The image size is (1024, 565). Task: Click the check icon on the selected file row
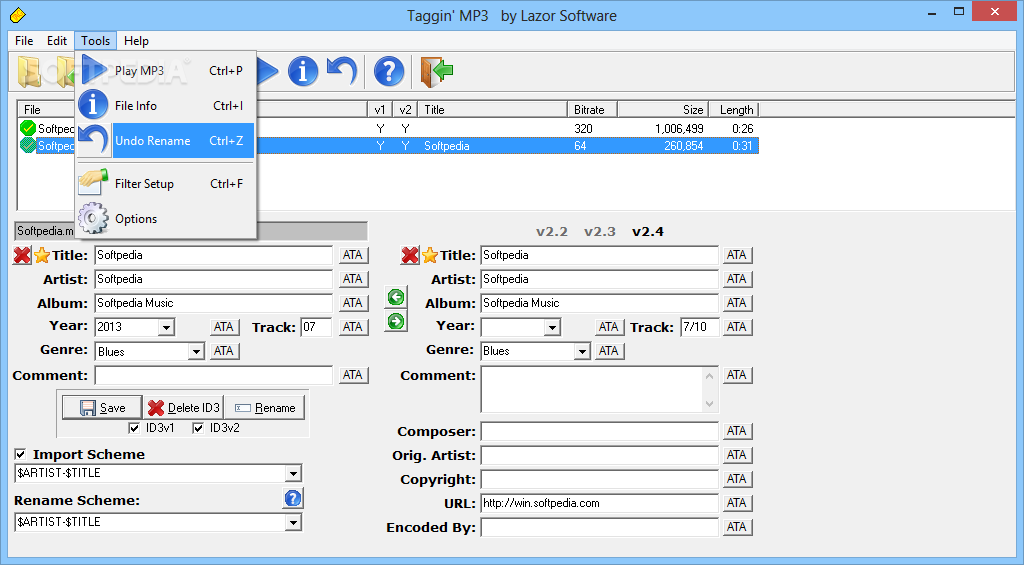coord(28,145)
